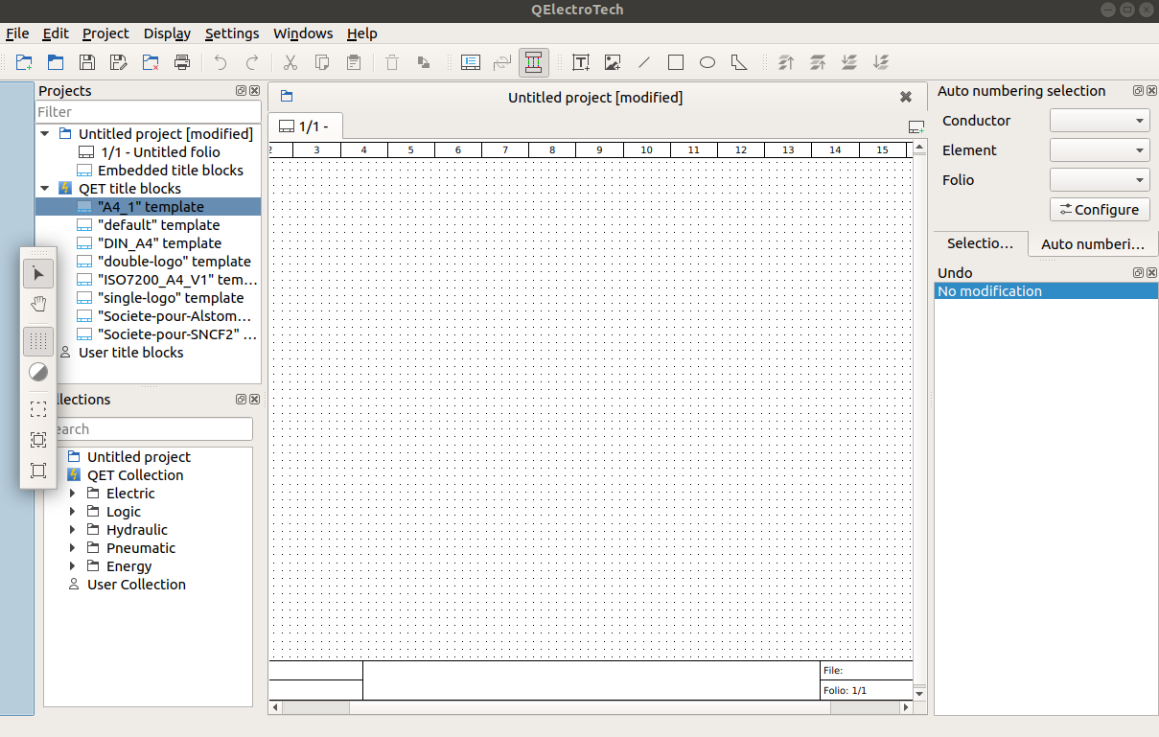
Task: Open folio properties toolbar icon
Action: (470, 63)
